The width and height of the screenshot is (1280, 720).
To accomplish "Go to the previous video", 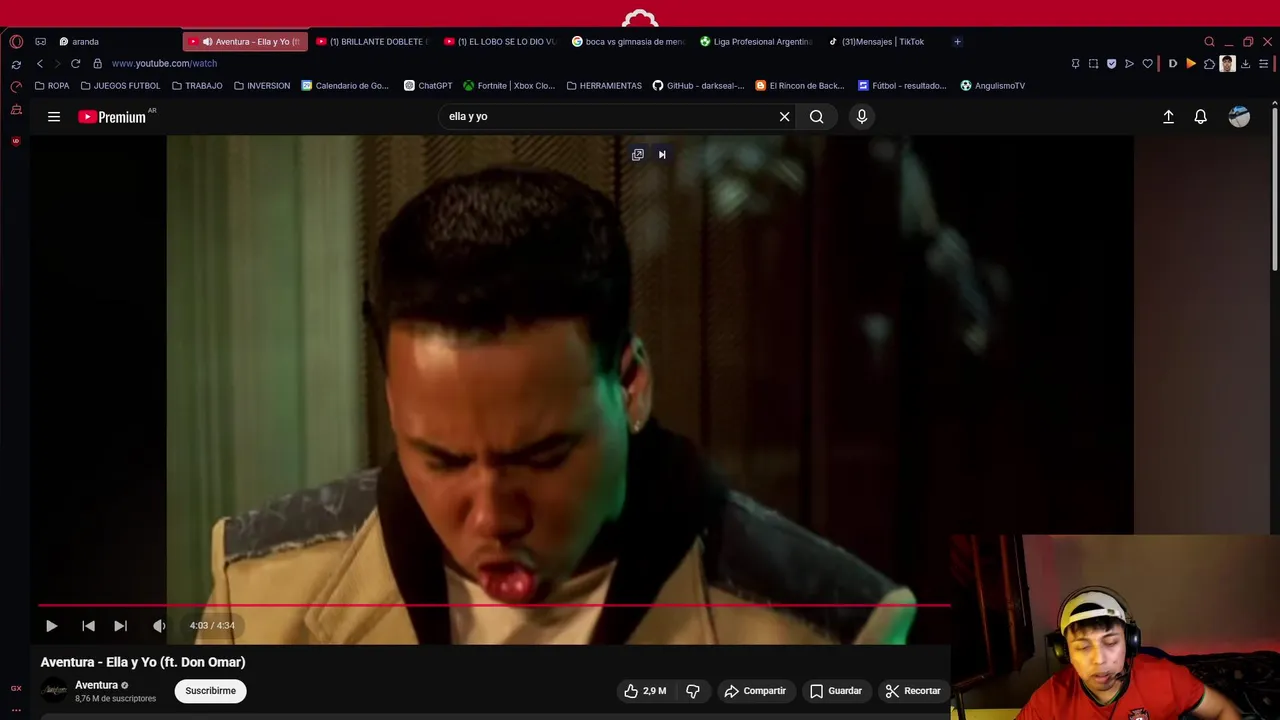I will point(88,626).
